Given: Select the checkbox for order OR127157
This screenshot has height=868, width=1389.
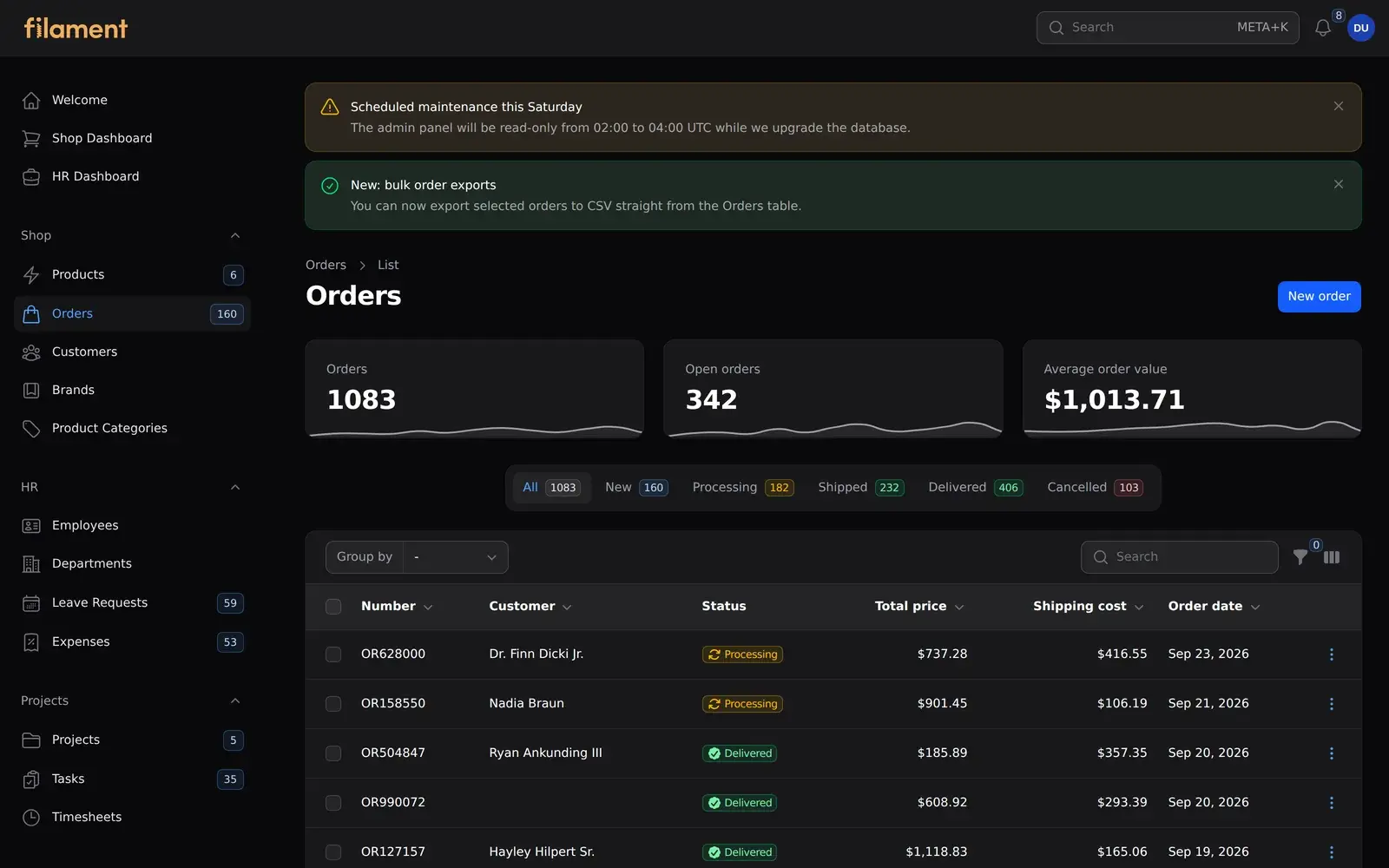Looking at the screenshot, I should [333, 852].
